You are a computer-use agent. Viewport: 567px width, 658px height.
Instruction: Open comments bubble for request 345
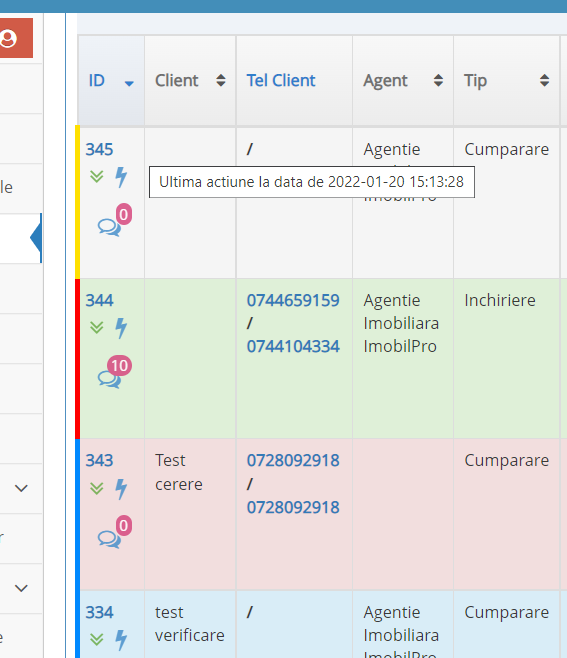point(110,227)
